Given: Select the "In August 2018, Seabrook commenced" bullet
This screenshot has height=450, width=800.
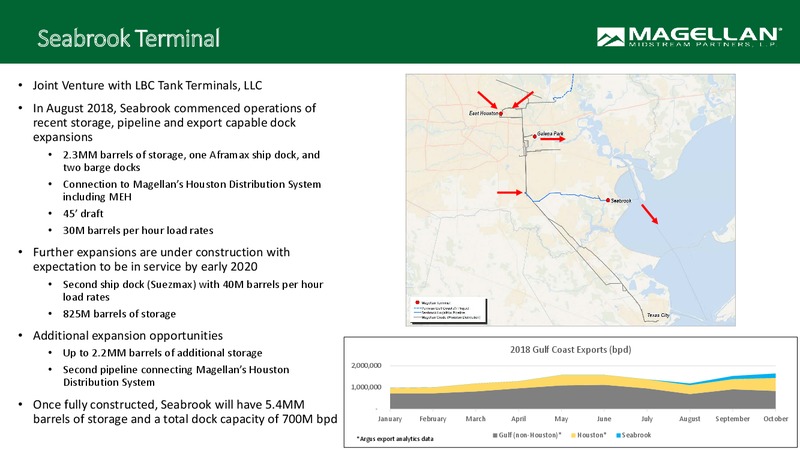Looking at the screenshot, I should coord(174,122).
